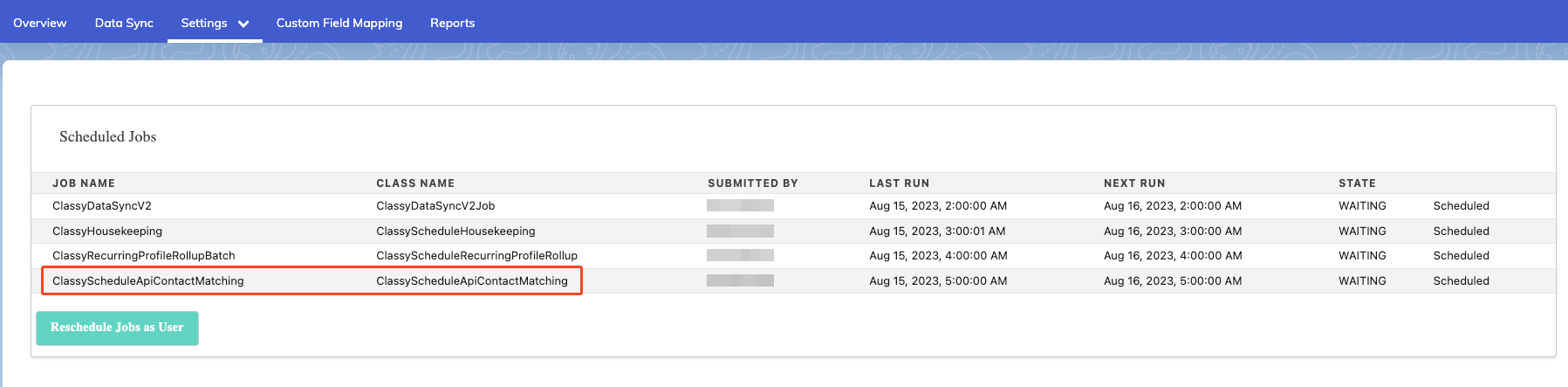The height and width of the screenshot is (387, 1568).
Task: Select next run Aug 16, 2023, 3:00:00 AM
Action: [1173, 232]
